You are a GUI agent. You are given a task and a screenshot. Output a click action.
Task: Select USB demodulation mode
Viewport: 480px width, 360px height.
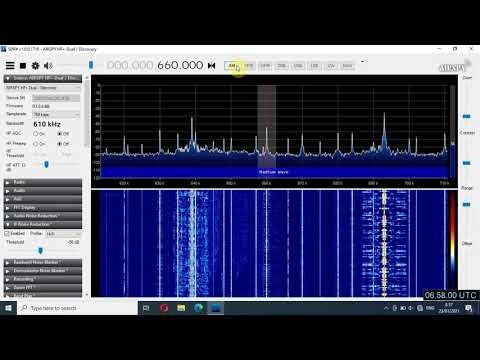(x=298, y=66)
